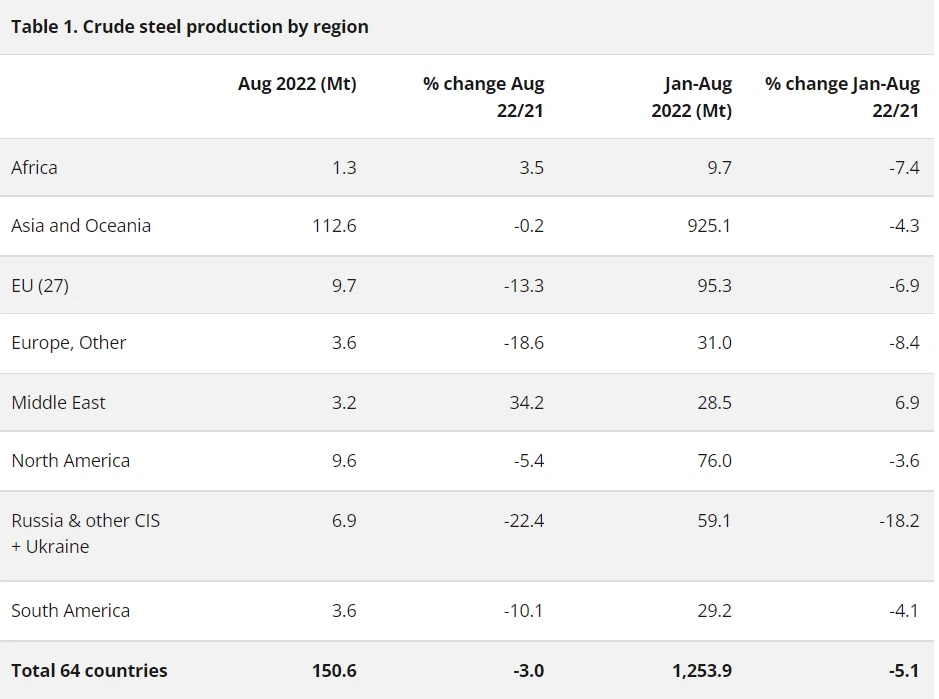Click the value -0.2 in Asia and Oceania row
Viewport: 939px width, 699px height.
pyautogui.click(x=529, y=226)
